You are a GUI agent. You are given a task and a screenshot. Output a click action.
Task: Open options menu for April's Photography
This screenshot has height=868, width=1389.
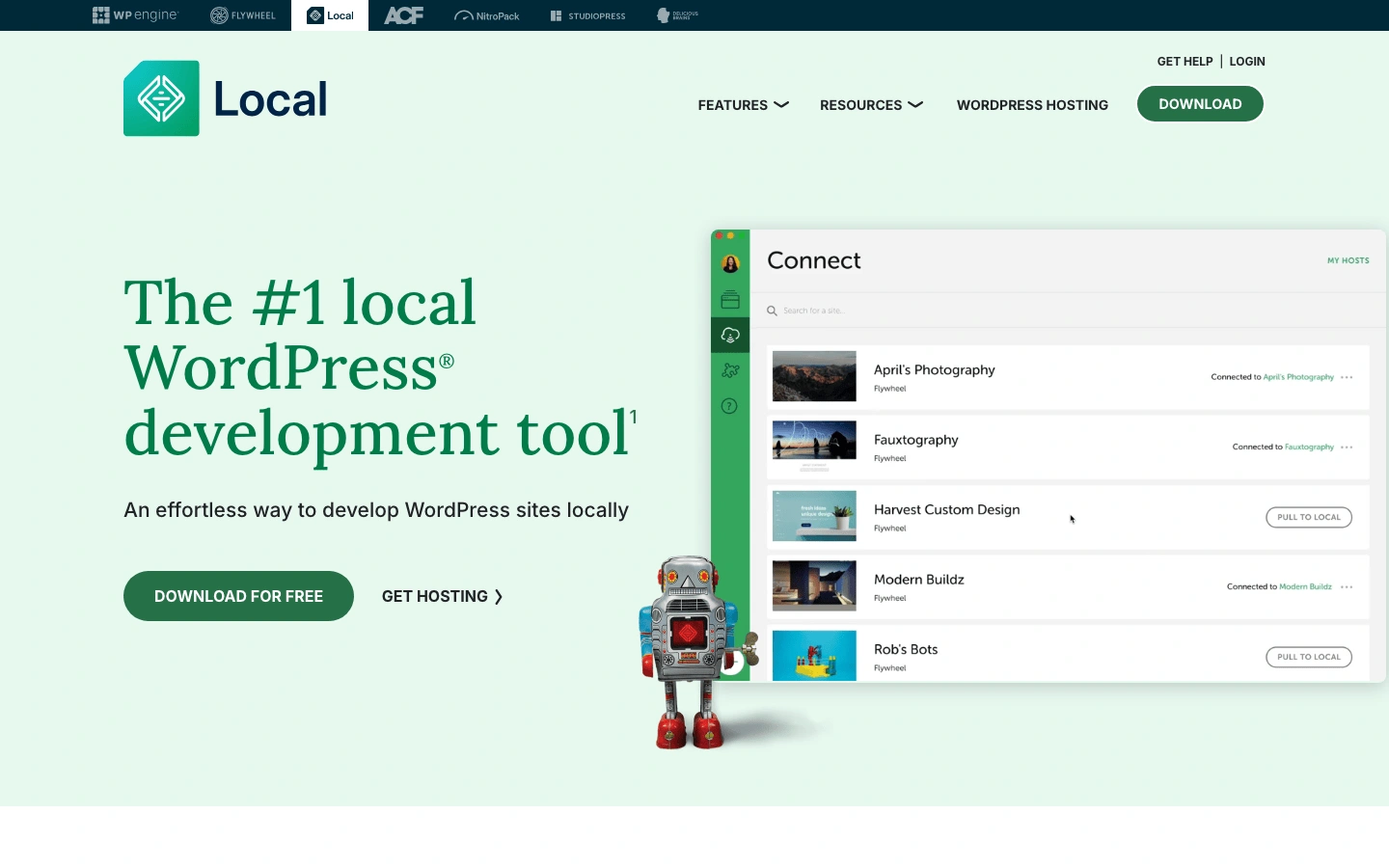pos(1347,377)
